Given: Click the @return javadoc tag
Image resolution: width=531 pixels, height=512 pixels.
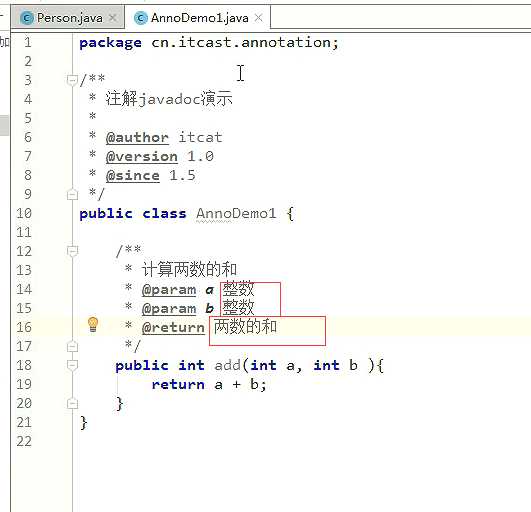Looking at the screenshot, I should click(173, 328).
